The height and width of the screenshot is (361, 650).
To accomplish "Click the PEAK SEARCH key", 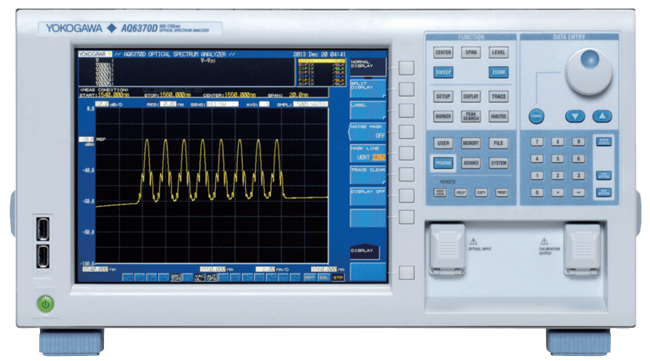I will 471,116.
